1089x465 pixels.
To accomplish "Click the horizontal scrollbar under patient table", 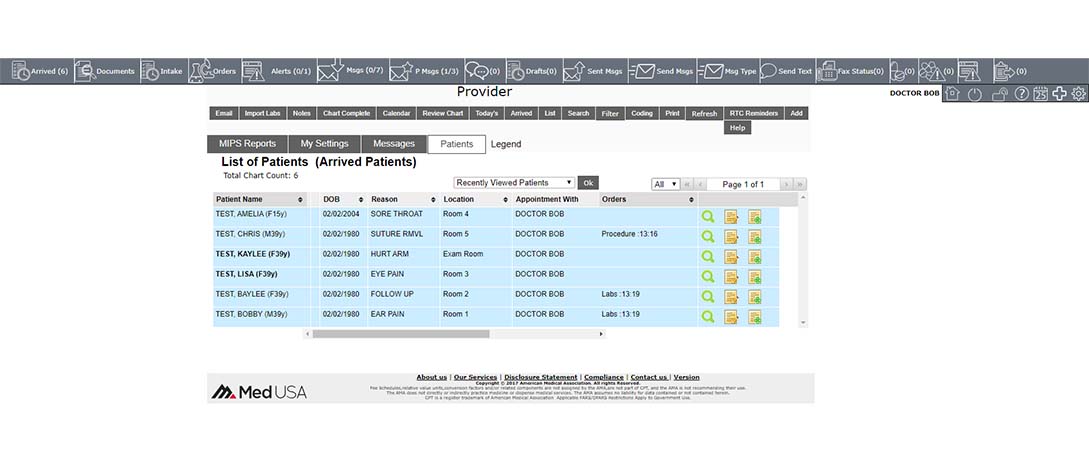I will (x=400, y=334).
